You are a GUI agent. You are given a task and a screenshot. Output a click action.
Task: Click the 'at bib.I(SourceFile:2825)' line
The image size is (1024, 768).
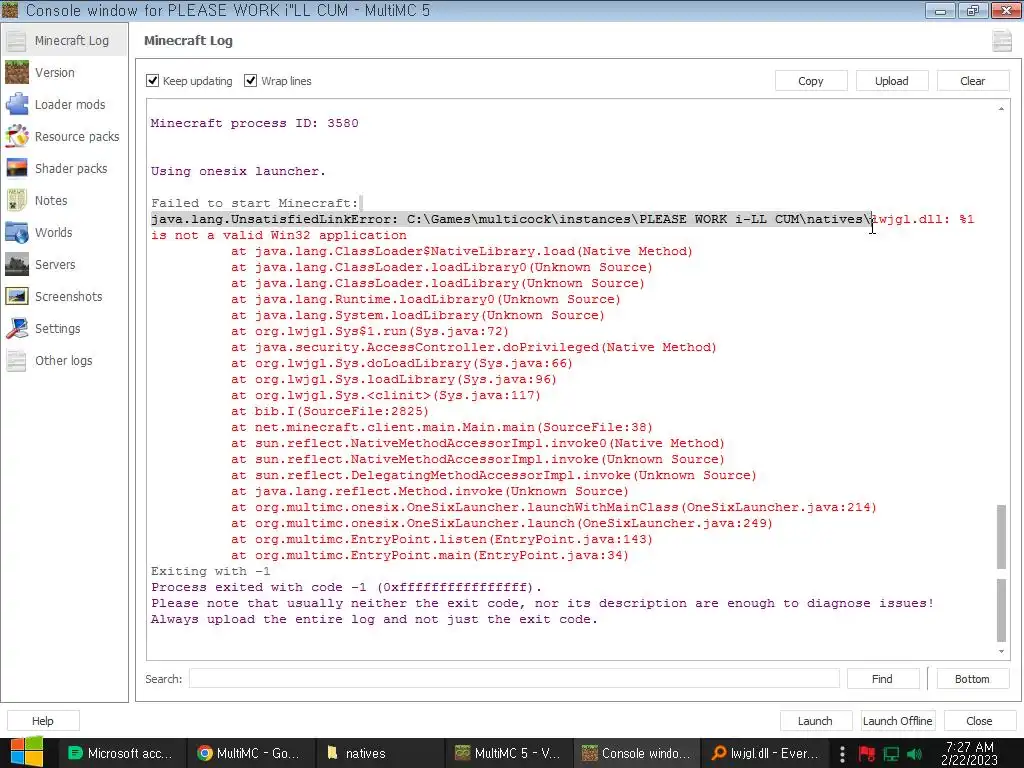pos(330,411)
